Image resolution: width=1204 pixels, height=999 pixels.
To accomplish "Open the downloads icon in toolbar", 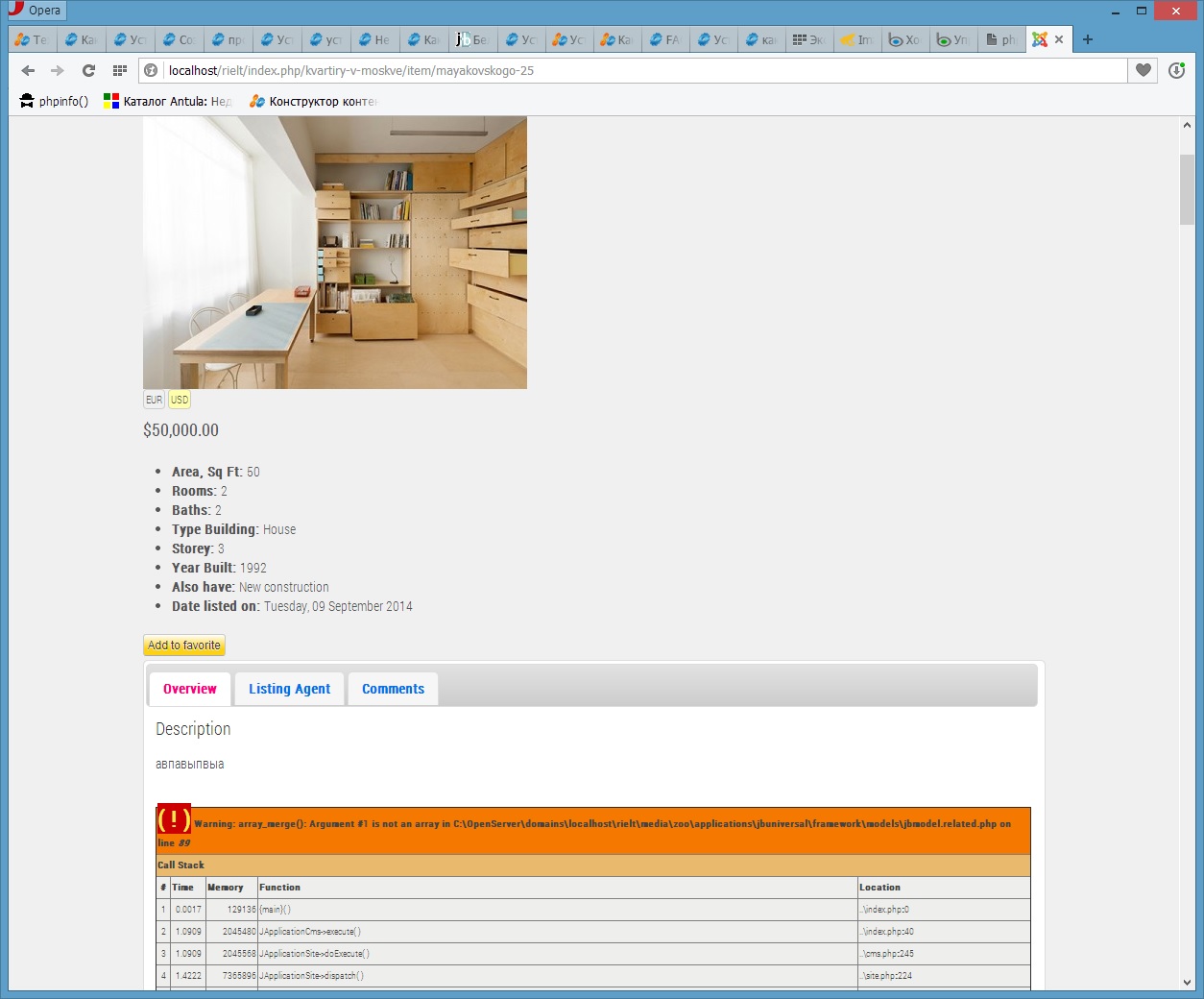I will pos(1177,70).
